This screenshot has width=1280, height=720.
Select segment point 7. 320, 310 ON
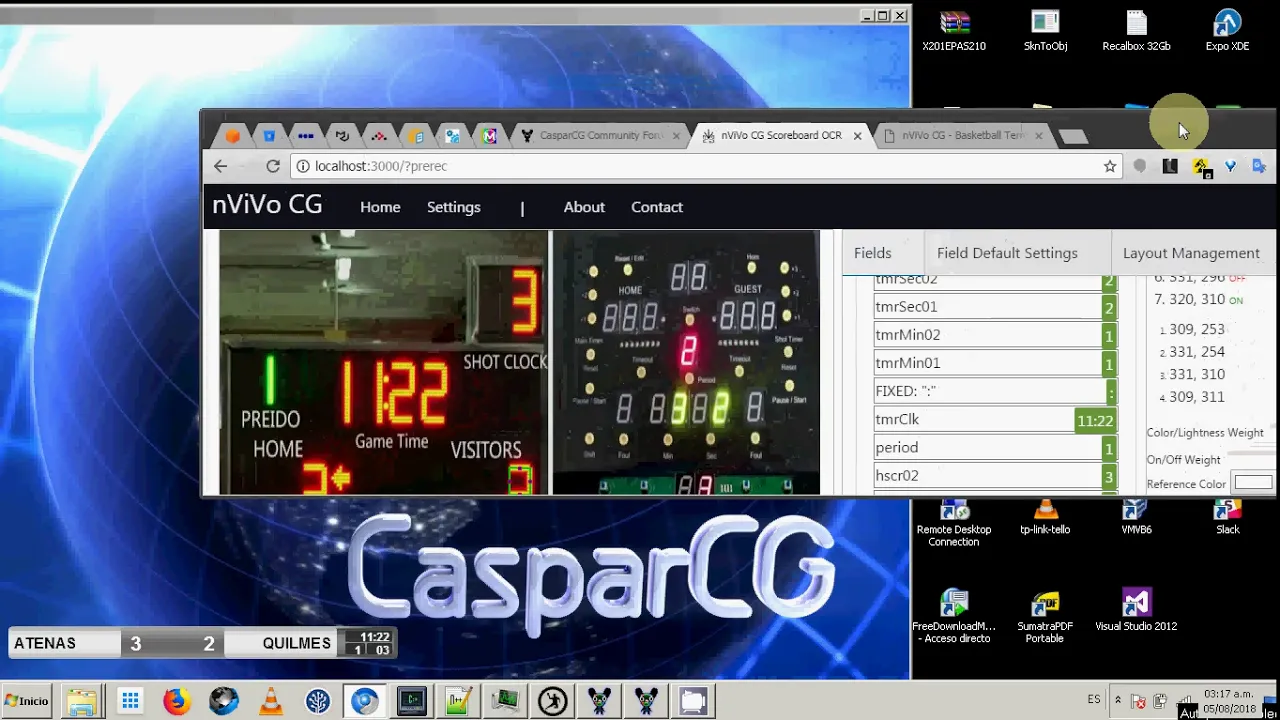[x=1198, y=299]
